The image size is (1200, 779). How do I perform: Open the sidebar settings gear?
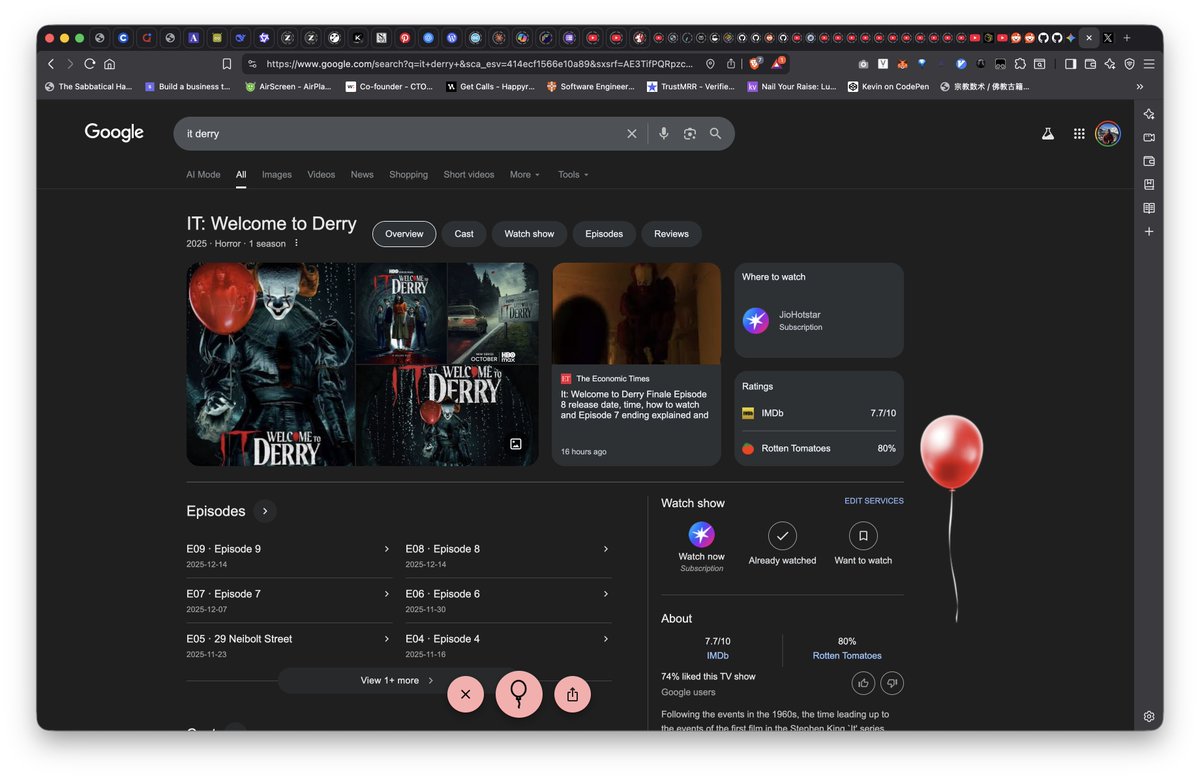pos(1149,717)
